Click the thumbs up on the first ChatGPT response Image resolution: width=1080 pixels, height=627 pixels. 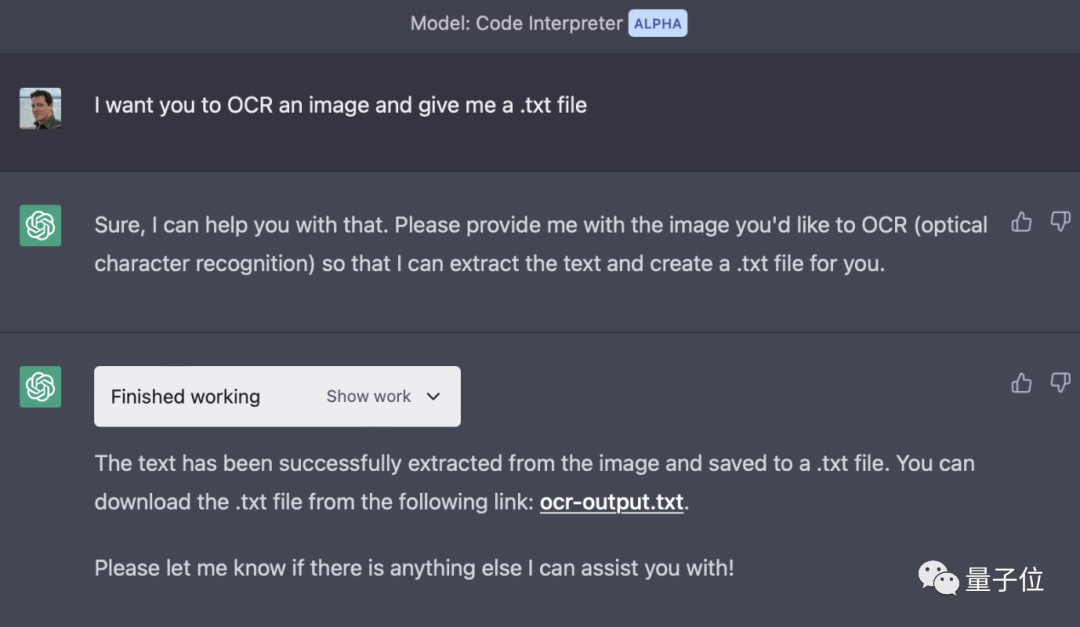click(1021, 222)
